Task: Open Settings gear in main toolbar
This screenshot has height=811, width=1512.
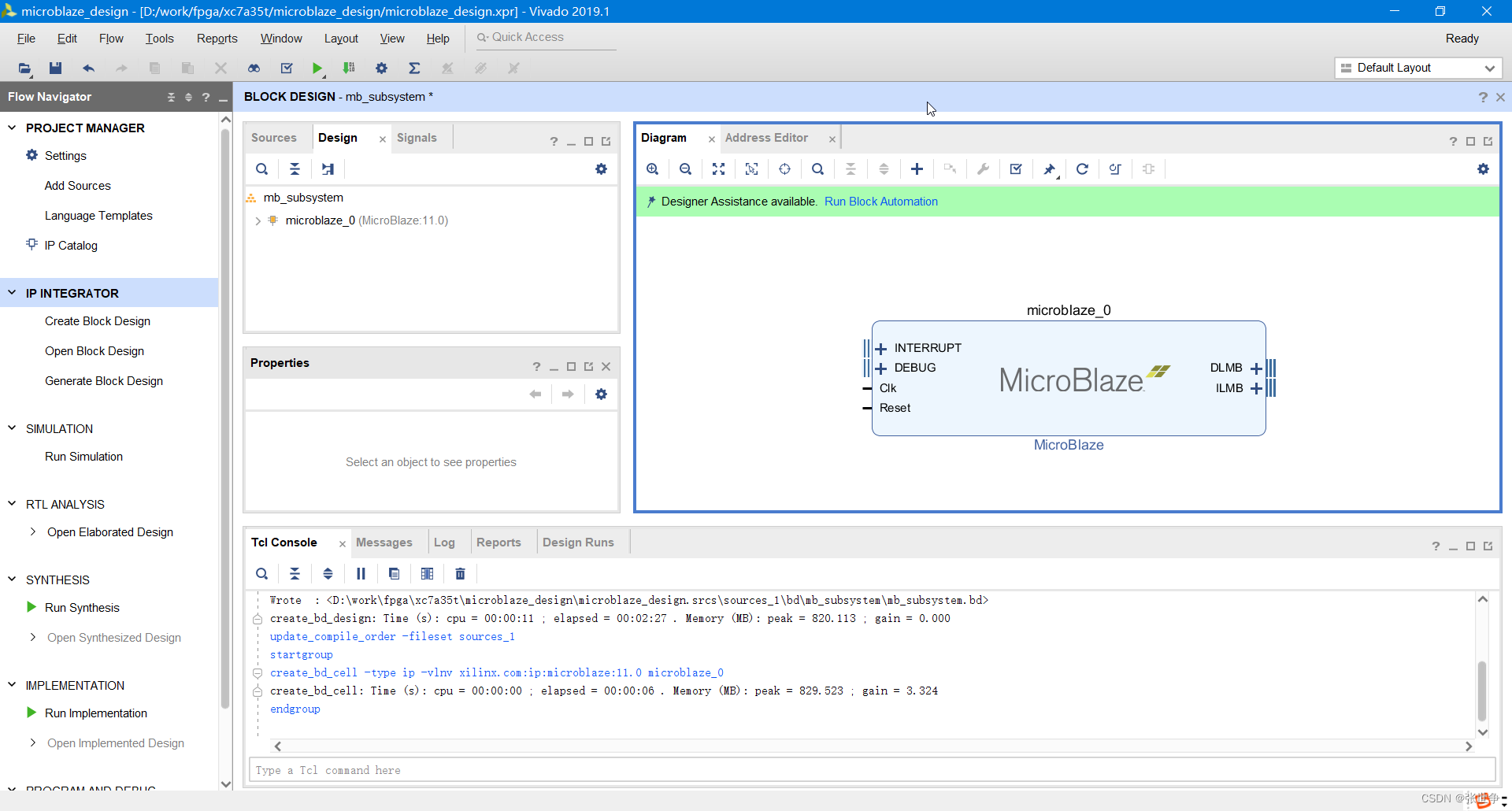Action: coord(382,68)
